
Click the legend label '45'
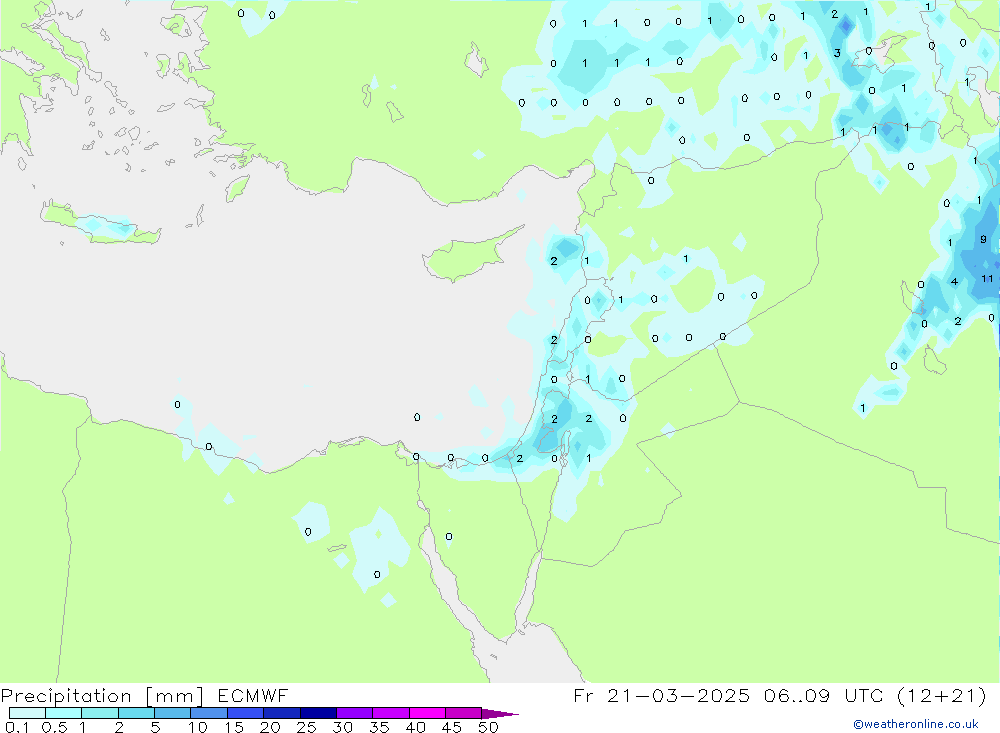click(x=452, y=727)
